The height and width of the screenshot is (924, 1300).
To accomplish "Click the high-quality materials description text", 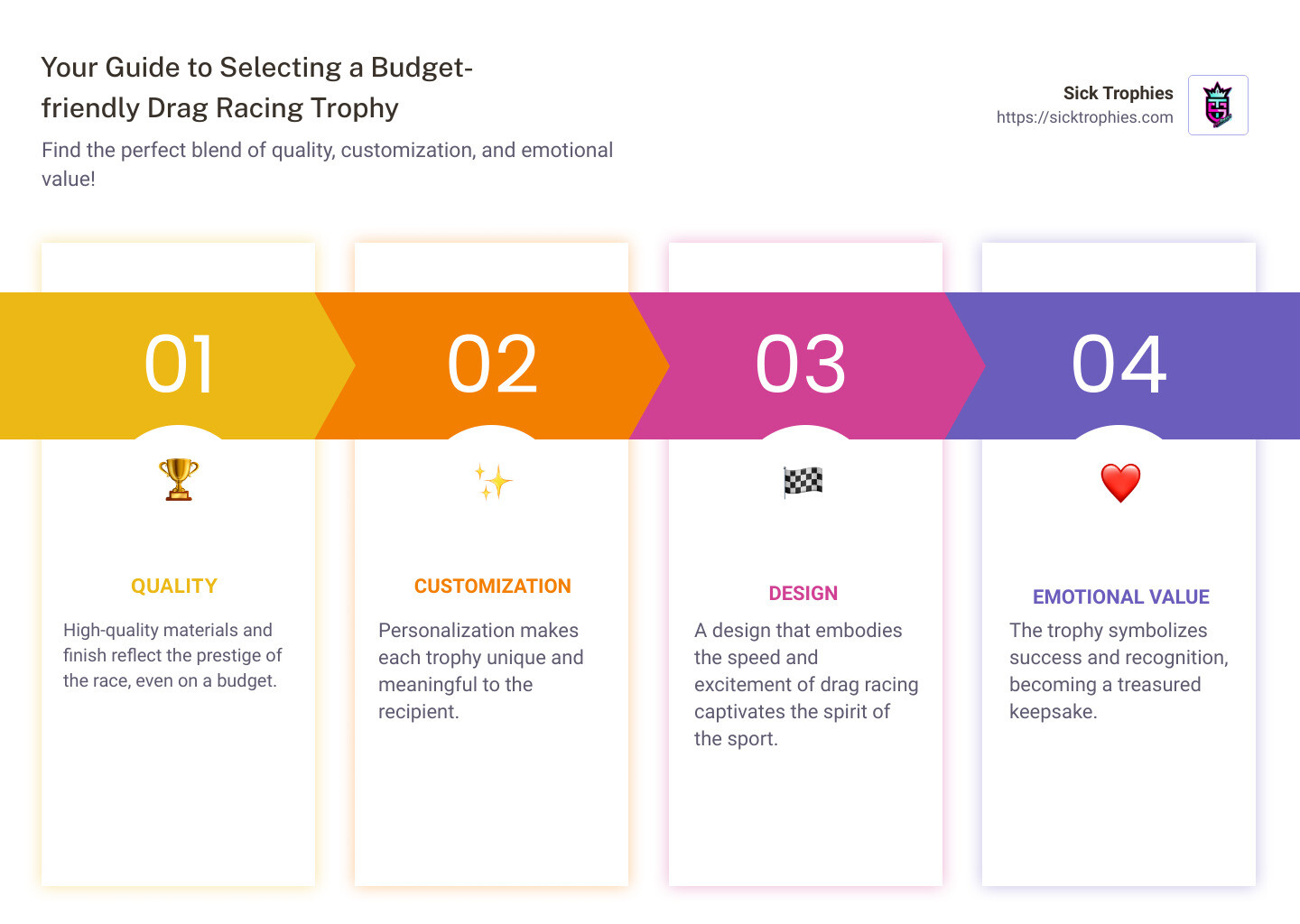I will [172, 655].
